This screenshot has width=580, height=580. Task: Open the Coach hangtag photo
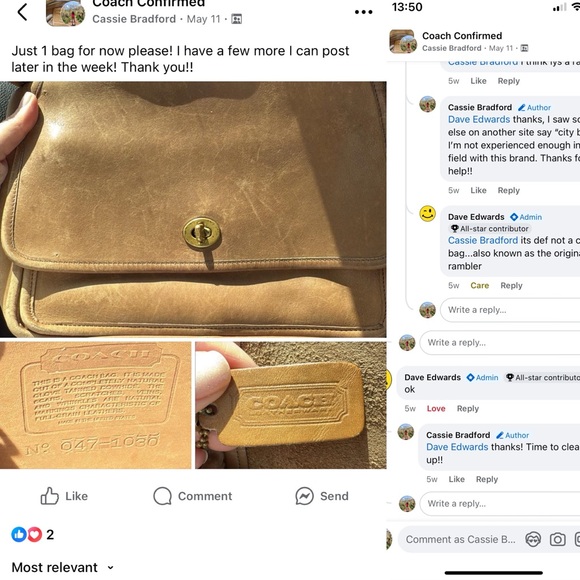pyautogui.click(x=291, y=405)
